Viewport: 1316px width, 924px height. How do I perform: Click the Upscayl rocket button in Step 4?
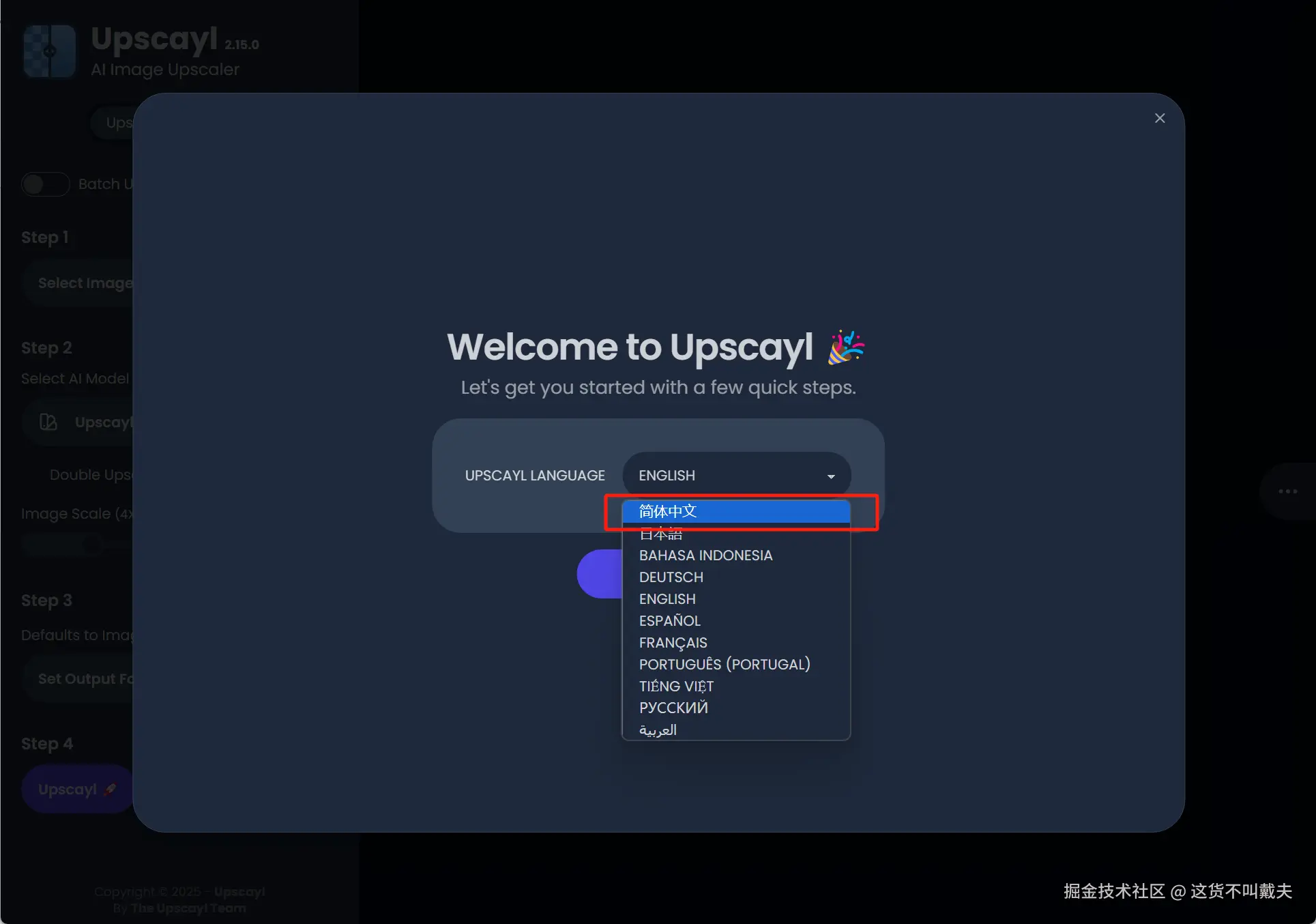(x=76, y=789)
